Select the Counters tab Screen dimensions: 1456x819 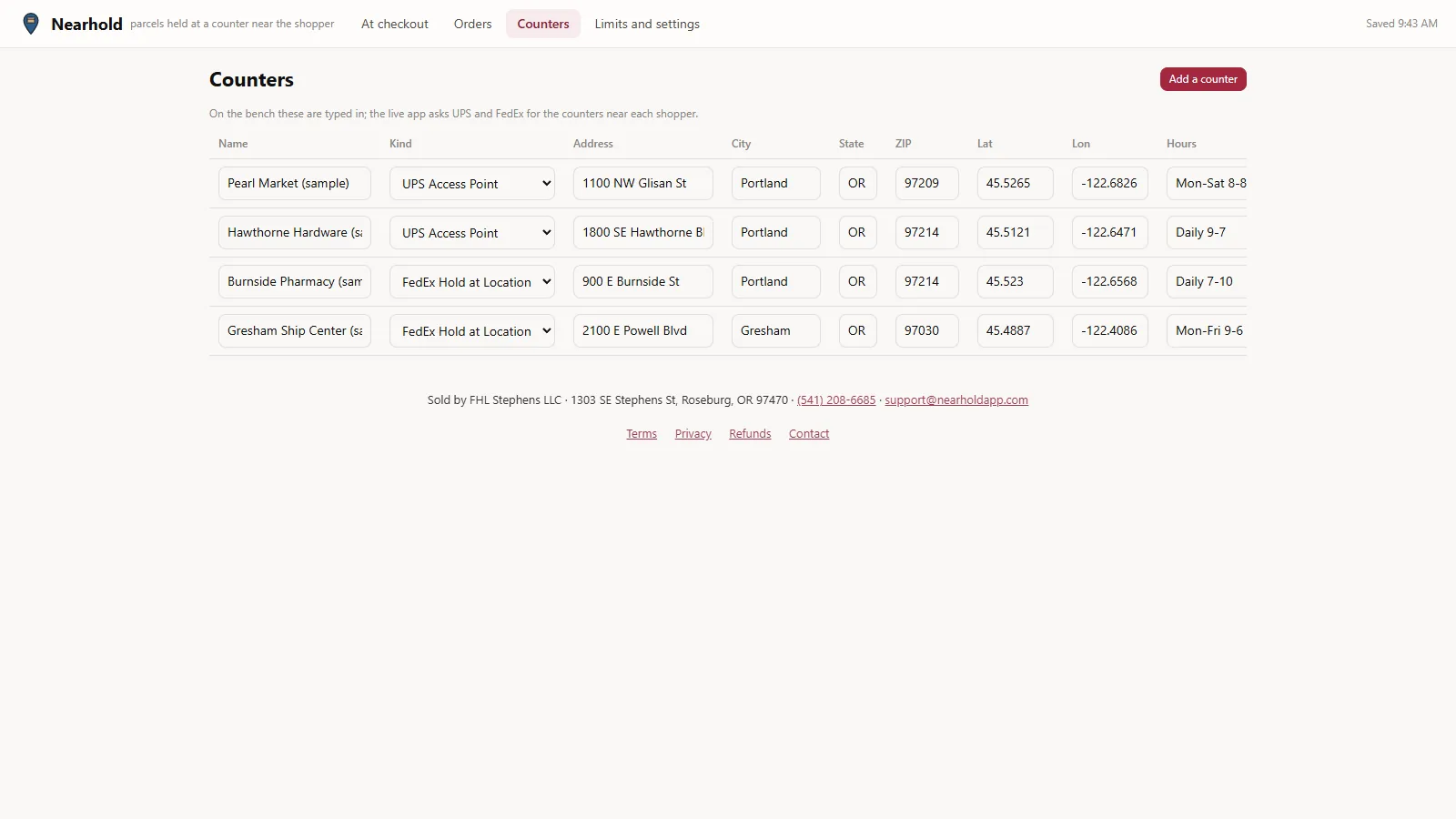543,24
